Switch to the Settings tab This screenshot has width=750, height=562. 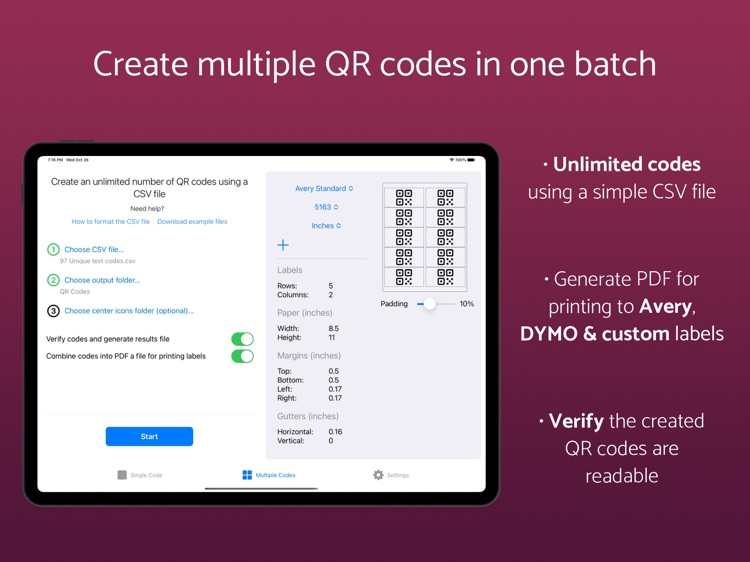click(x=391, y=475)
